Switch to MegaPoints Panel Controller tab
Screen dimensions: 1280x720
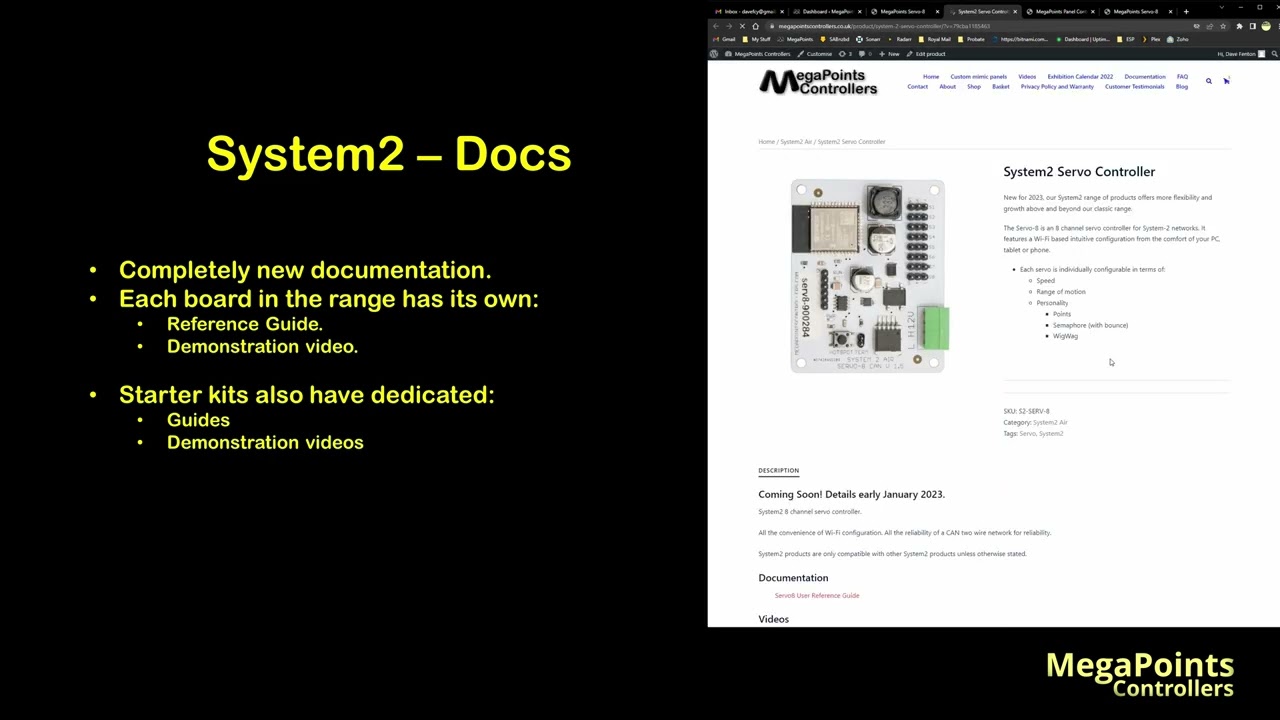coord(1061,12)
